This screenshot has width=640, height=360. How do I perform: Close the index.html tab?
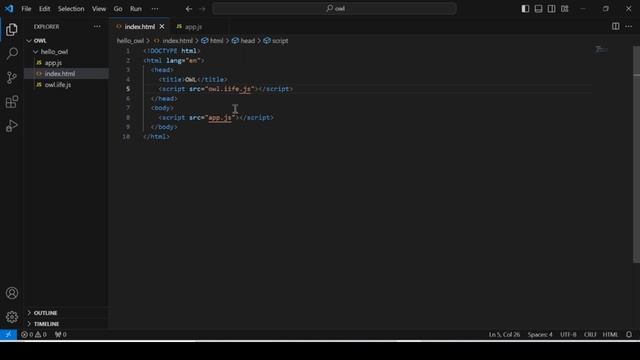pos(162,27)
